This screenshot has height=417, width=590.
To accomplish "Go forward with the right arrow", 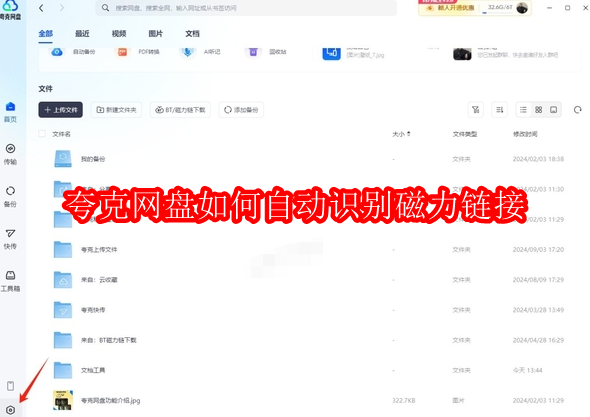I will tap(62, 8).
